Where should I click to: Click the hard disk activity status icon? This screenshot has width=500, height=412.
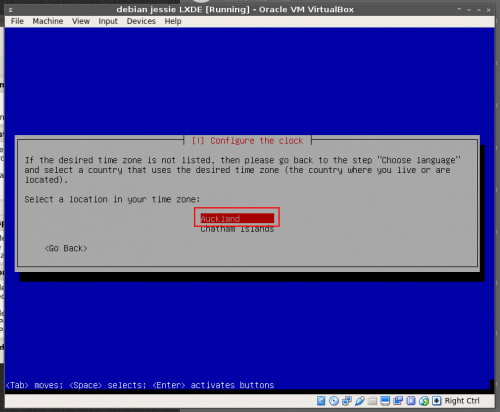coord(321,401)
